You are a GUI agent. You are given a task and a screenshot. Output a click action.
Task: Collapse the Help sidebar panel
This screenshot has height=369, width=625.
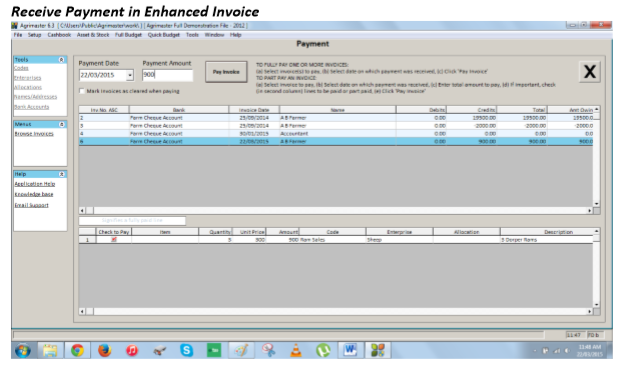(x=61, y=174)
